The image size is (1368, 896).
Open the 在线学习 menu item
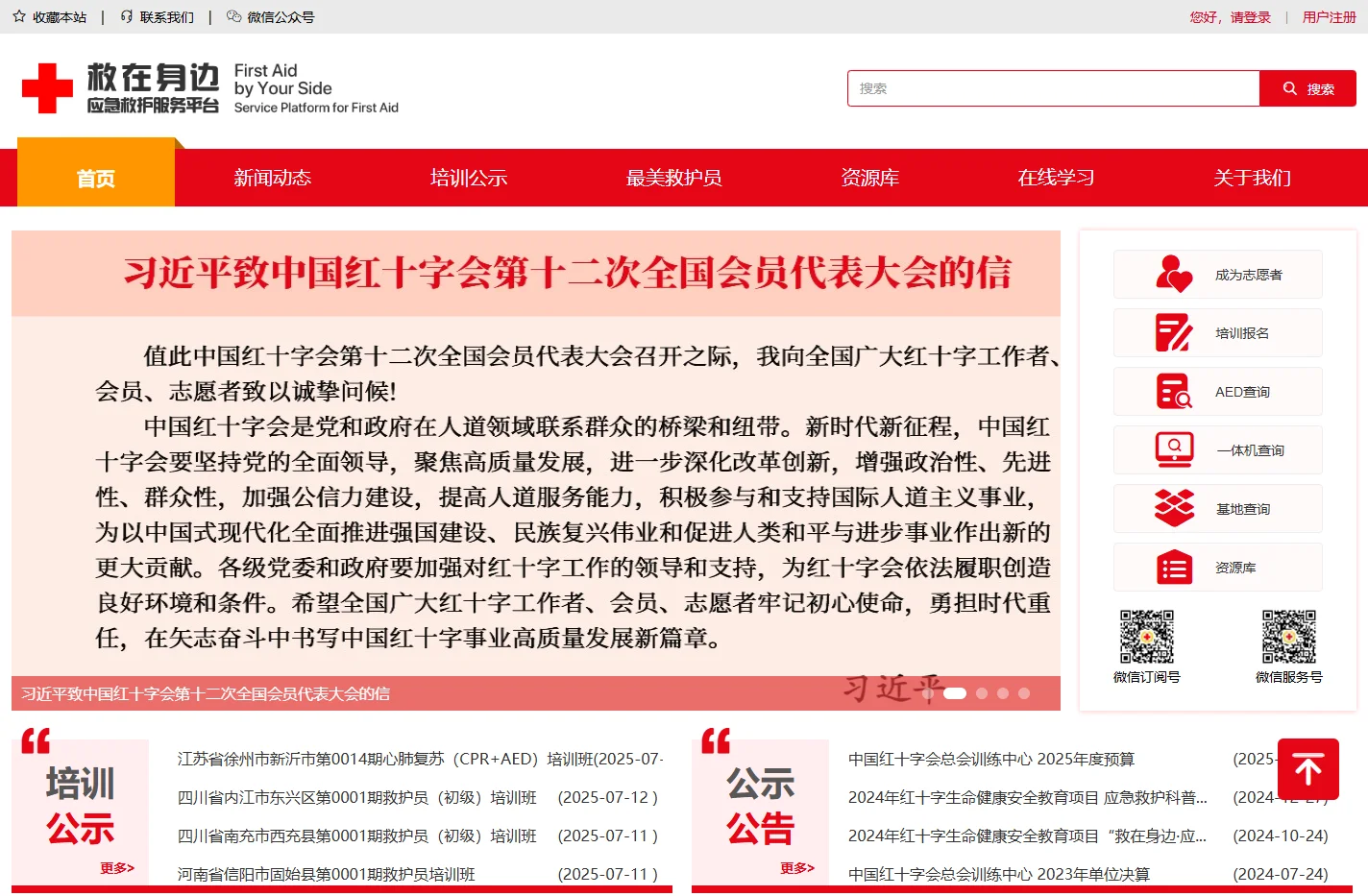coord(1057,178)
